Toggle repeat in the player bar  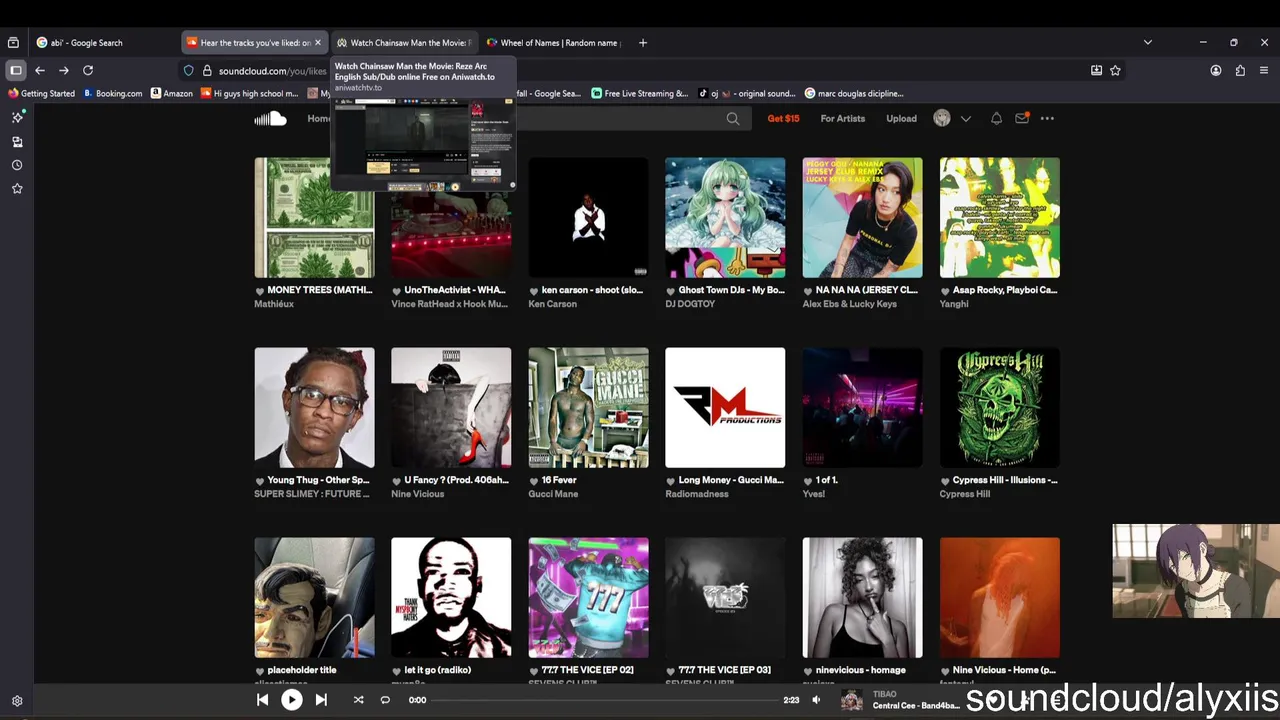385,700
